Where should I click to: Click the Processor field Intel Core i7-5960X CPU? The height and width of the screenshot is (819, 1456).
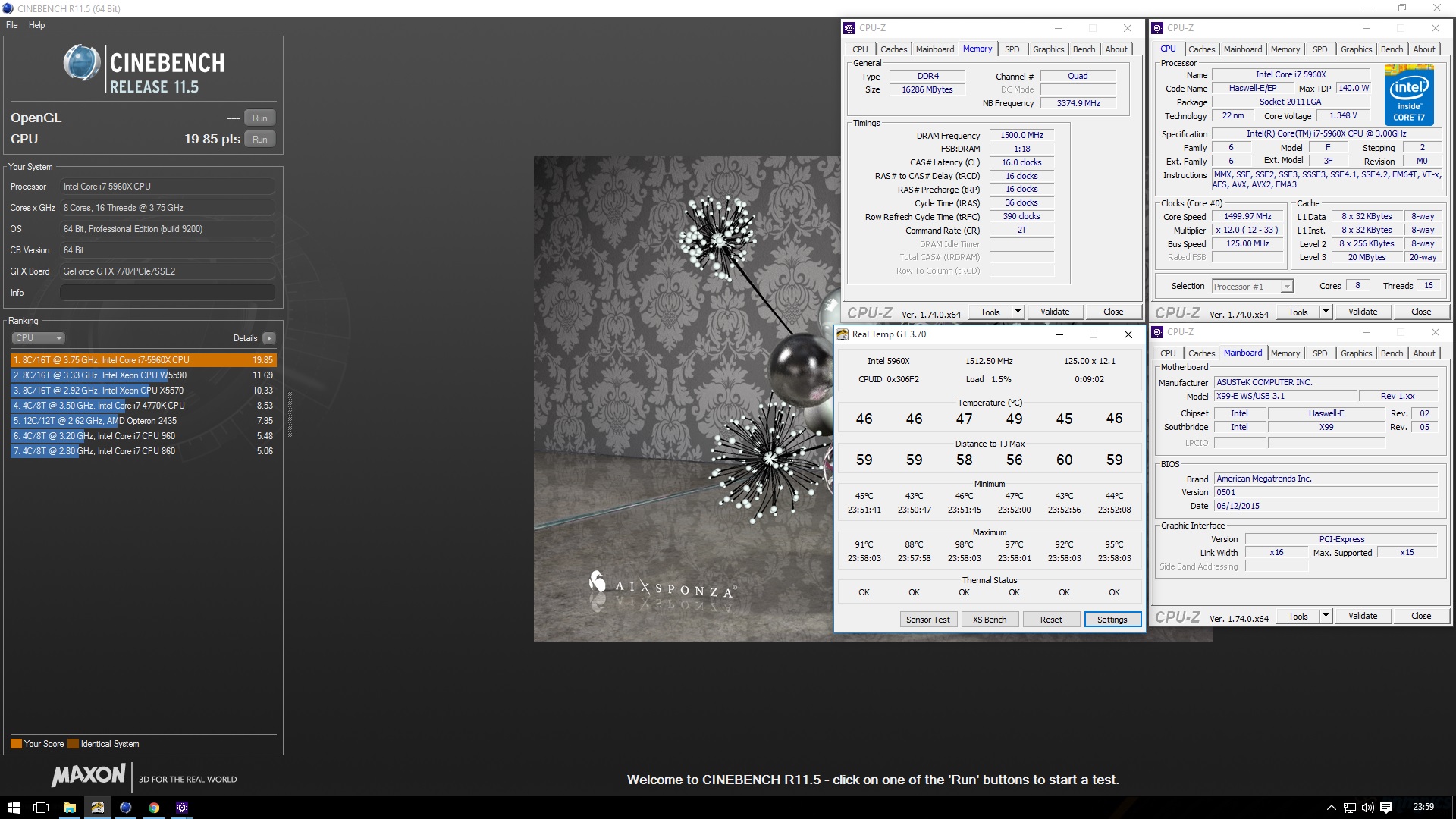[168, 187]
